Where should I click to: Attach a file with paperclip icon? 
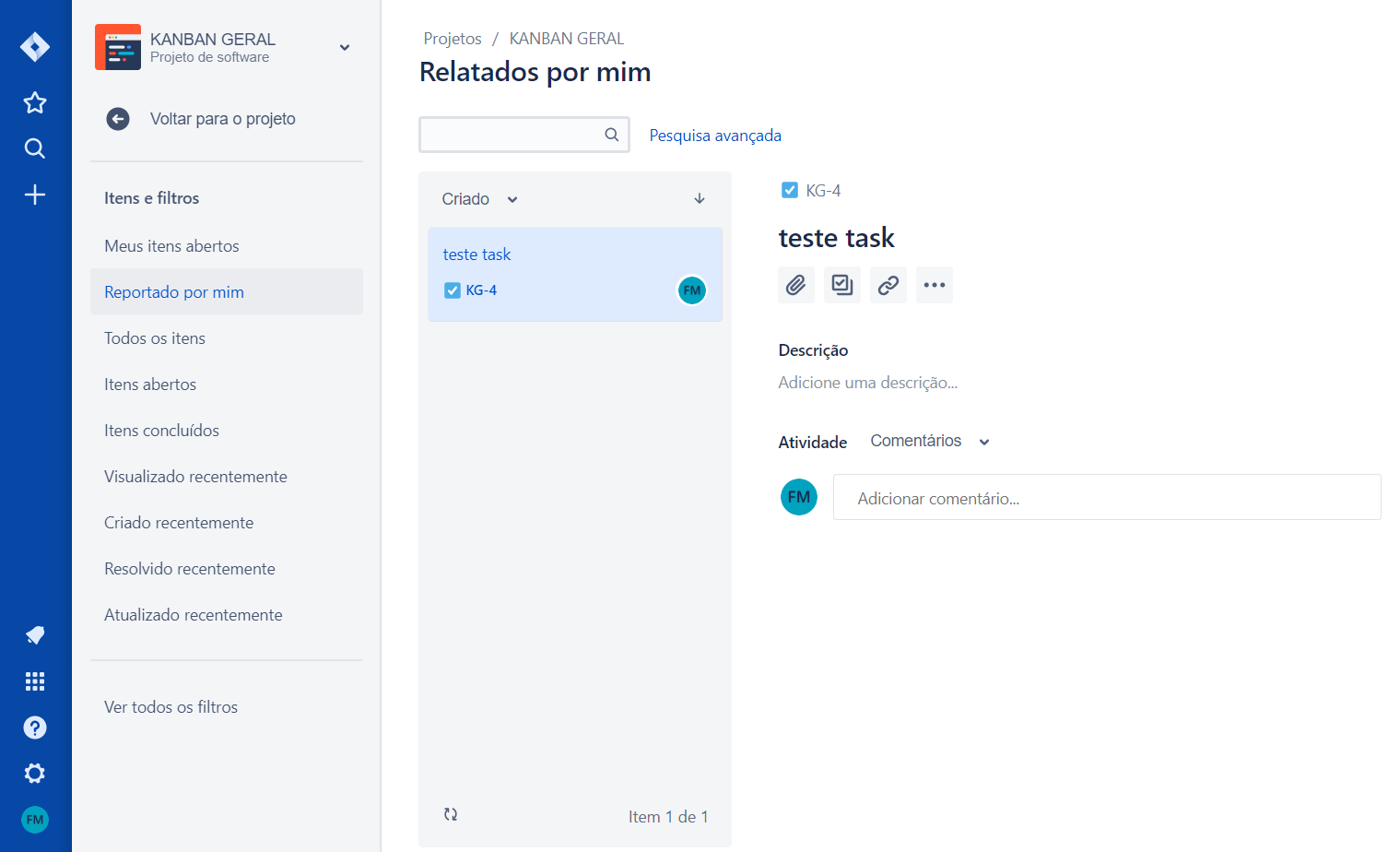796,285
